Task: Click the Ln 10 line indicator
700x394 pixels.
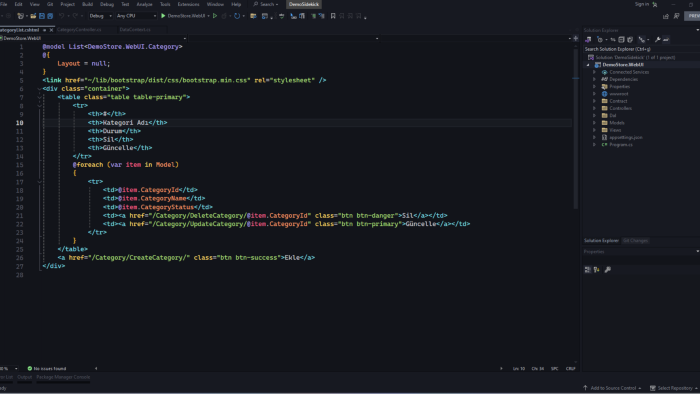Action: pyautogui.click(x=519, y=369)
